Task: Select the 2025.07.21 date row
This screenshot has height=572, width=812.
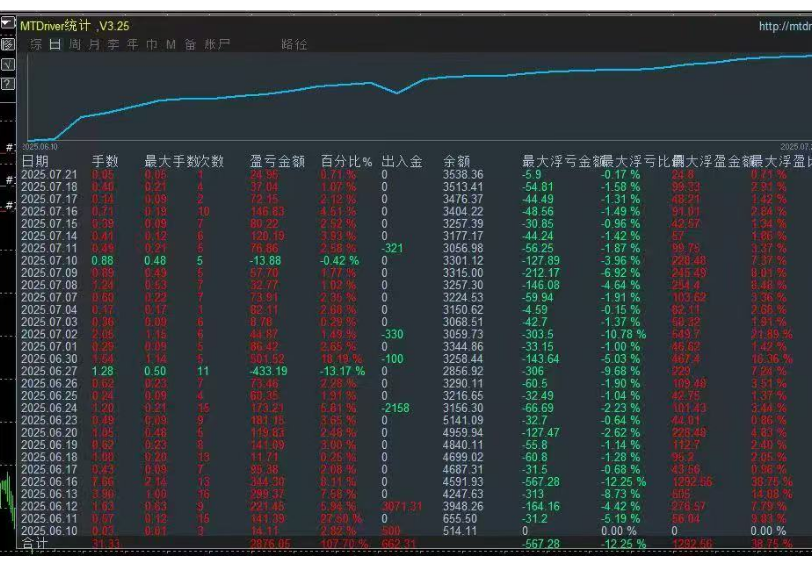Action: coord(49,174)
